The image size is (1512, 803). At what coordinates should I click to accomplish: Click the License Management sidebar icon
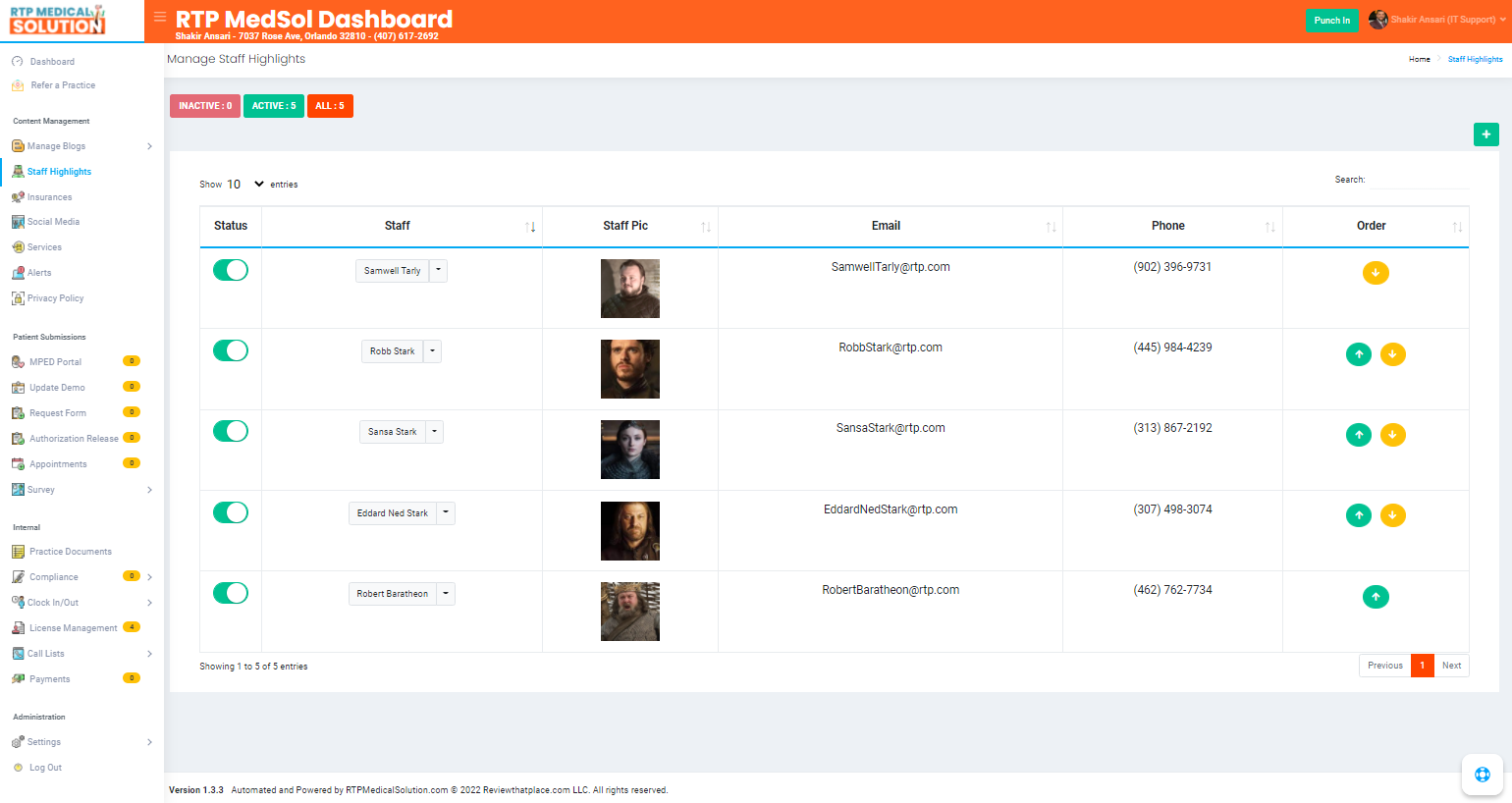tap(18, 628)
